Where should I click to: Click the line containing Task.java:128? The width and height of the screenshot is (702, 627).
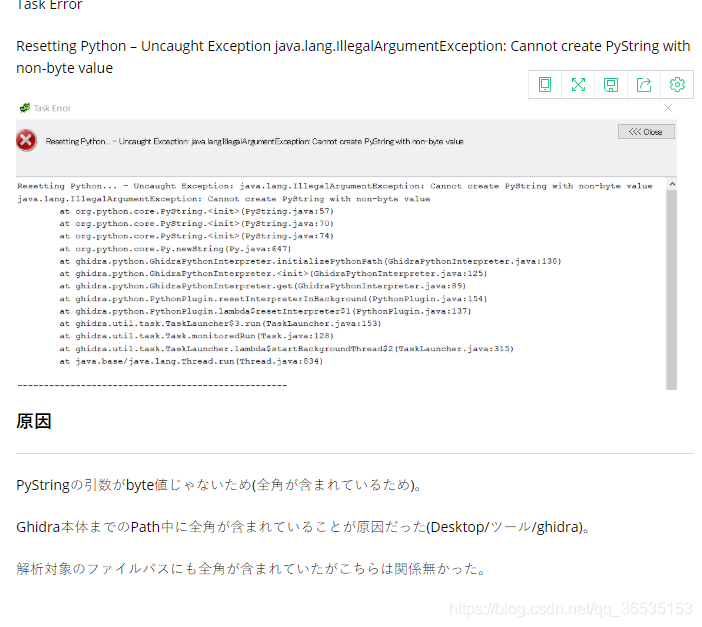[197, 336]
